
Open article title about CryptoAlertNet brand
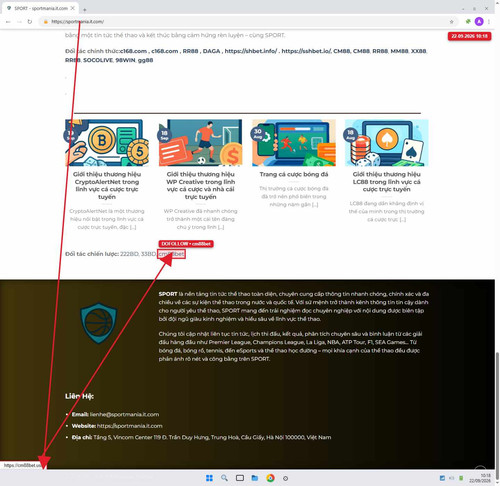pyautogui.click(x=107, y=185)
